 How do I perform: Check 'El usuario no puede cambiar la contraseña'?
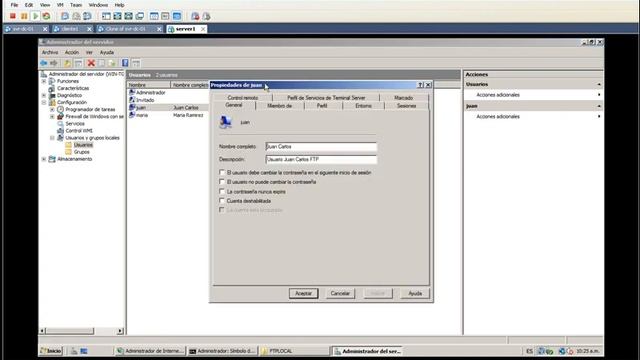click(222, 182)
